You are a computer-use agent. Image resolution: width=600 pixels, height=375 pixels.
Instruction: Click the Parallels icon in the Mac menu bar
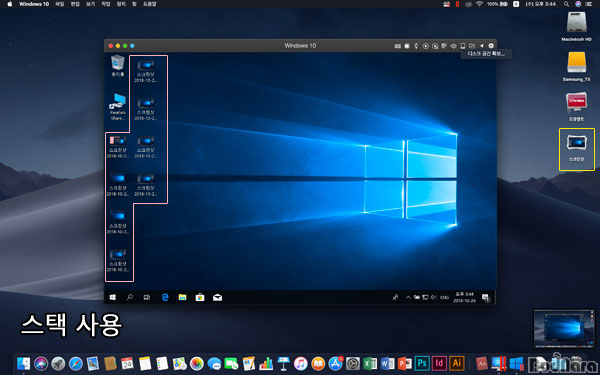click(x=457, y=4)
